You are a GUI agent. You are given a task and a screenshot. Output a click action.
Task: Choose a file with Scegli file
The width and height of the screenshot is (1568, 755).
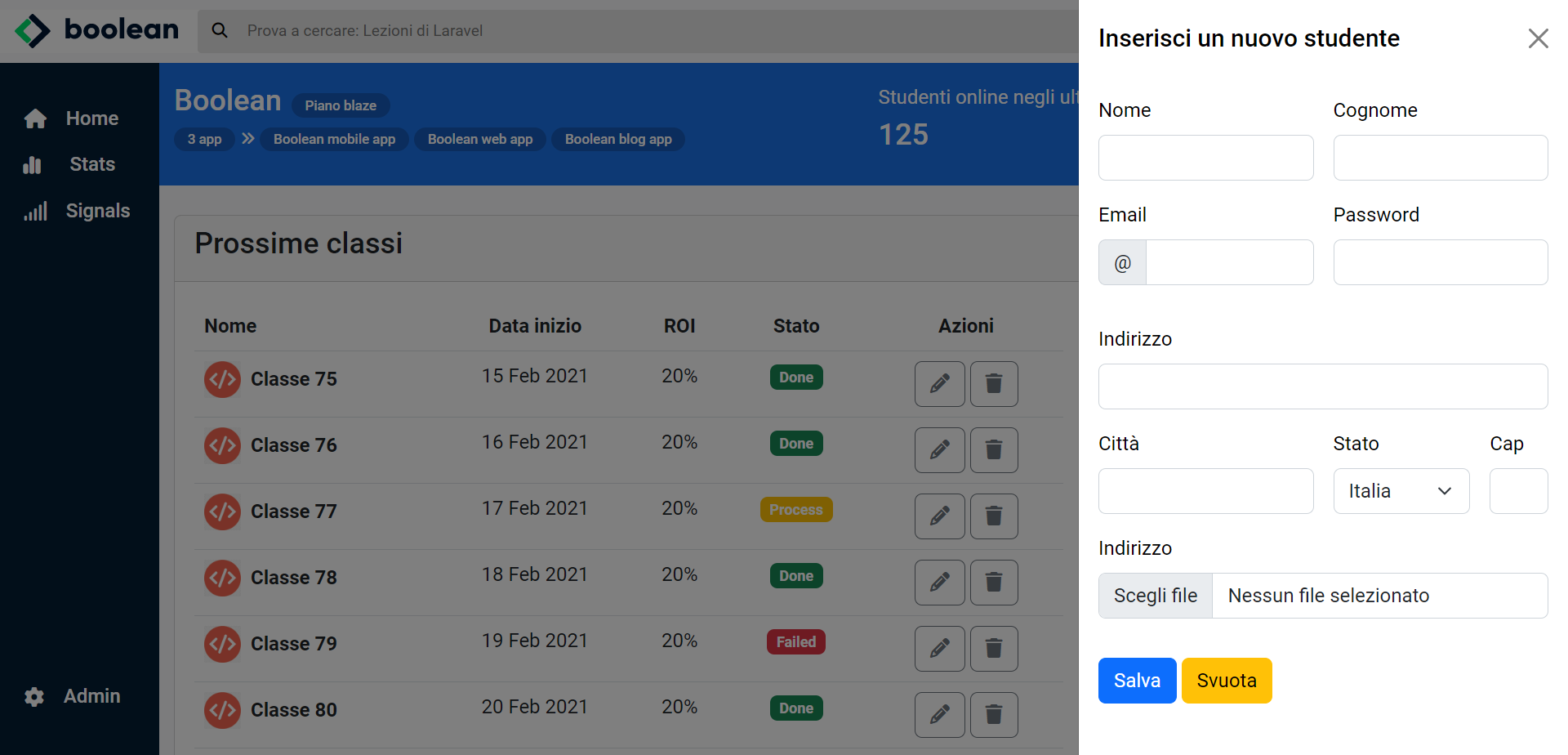pos(1155,595)
